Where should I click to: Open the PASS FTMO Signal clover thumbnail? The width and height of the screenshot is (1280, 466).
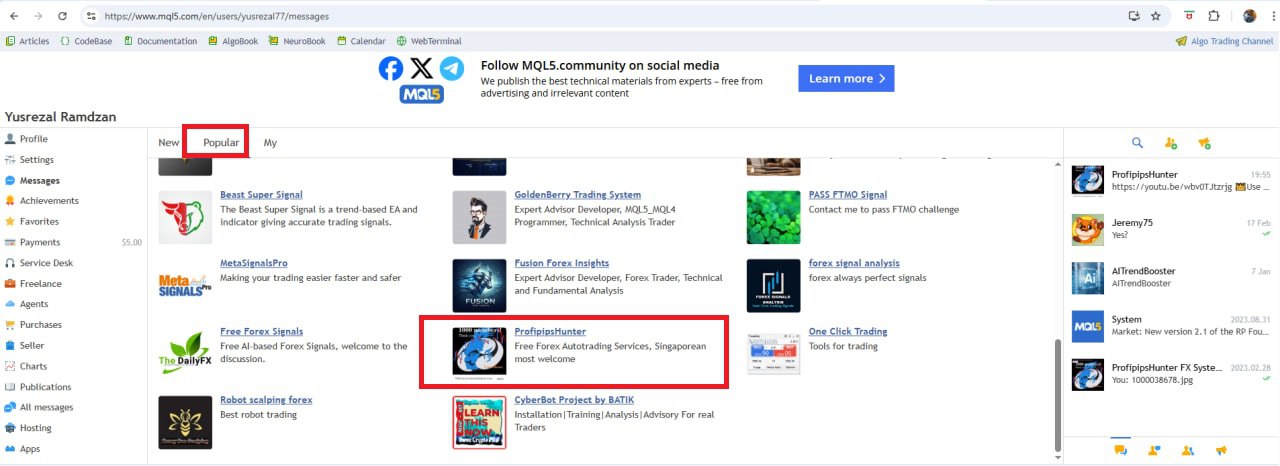pos(773,217)
